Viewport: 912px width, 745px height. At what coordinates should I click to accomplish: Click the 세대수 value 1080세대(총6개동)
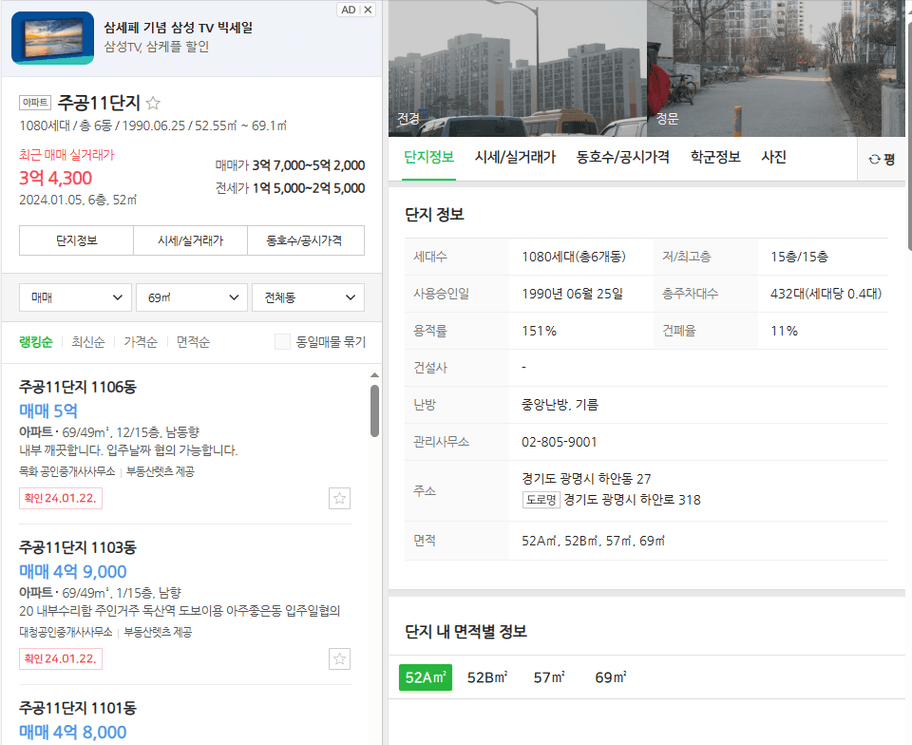point(573,256)
